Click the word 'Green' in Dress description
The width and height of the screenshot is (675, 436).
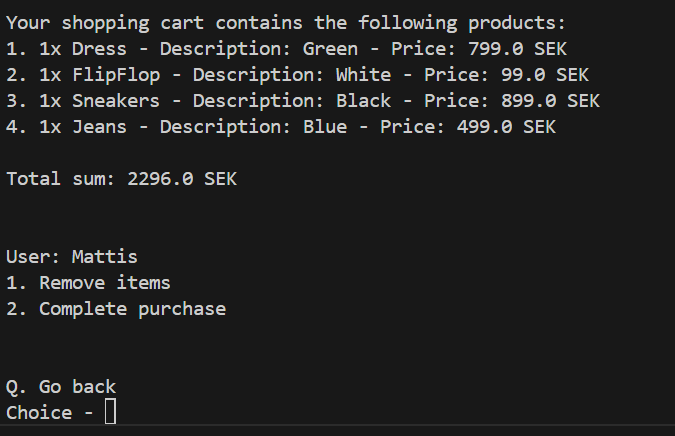(x=330, y=49)
